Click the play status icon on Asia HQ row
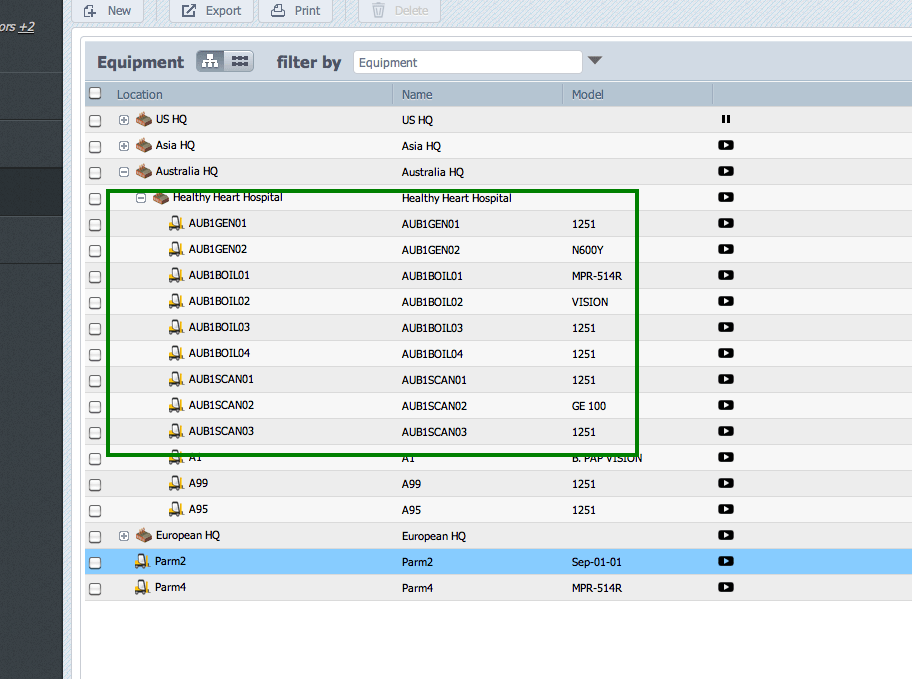Screen dimensions: 912x679 (725, 145)
